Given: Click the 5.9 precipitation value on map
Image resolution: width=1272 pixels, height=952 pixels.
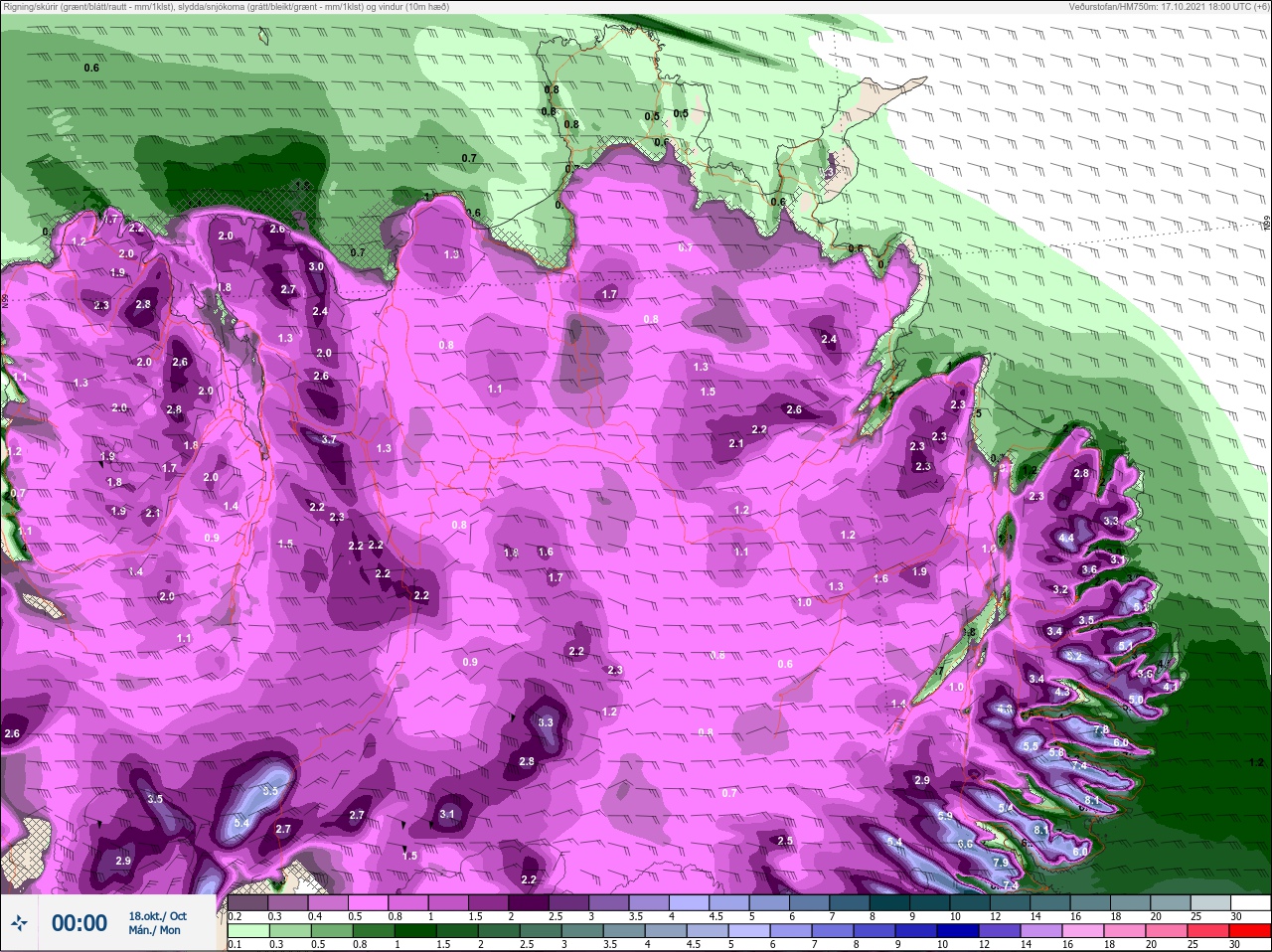Looking at the screenshot, I should (945, 816).
